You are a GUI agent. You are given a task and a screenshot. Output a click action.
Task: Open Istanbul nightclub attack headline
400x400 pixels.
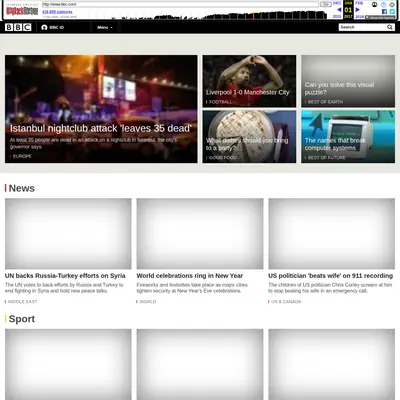click(101, 128)
